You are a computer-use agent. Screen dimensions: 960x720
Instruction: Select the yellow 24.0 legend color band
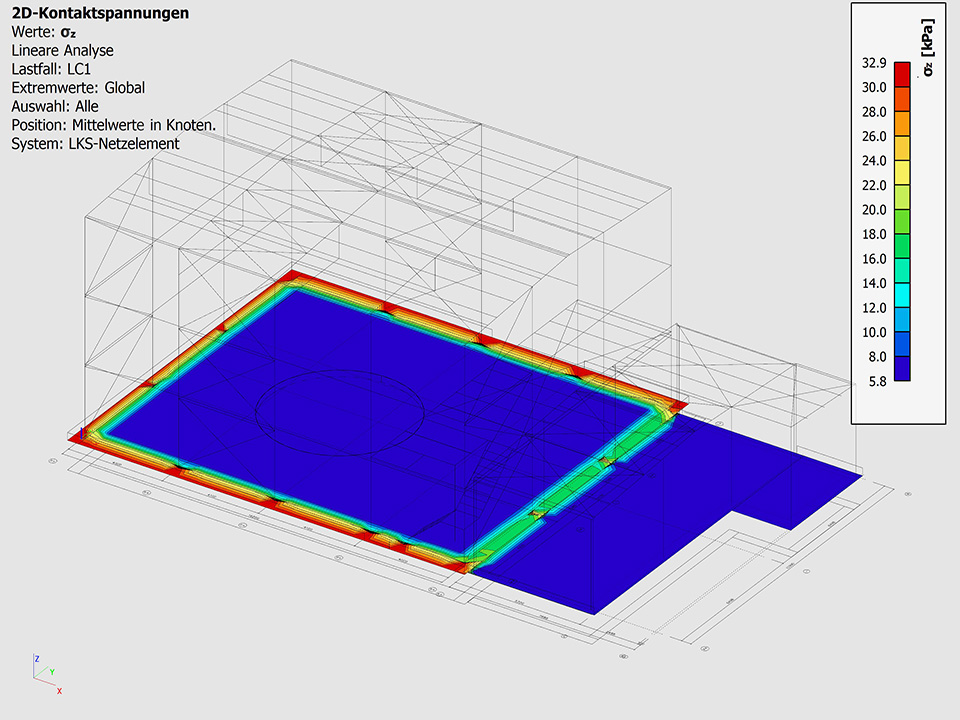tap(902, 172)
